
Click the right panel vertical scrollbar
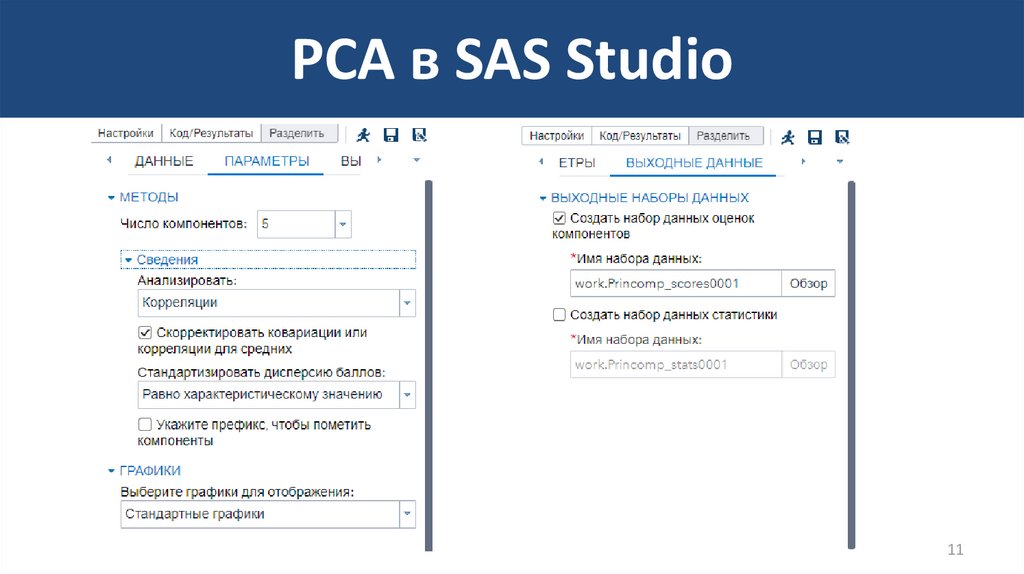coord(852,366)
